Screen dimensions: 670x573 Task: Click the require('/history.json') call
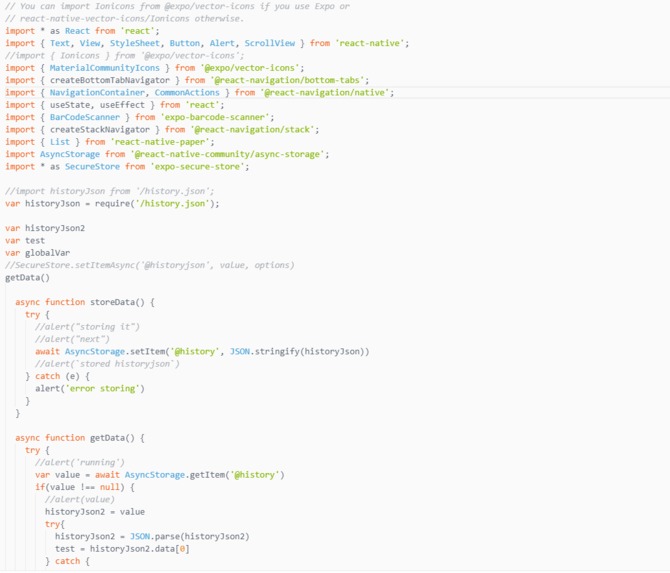(x=155, y=204)
